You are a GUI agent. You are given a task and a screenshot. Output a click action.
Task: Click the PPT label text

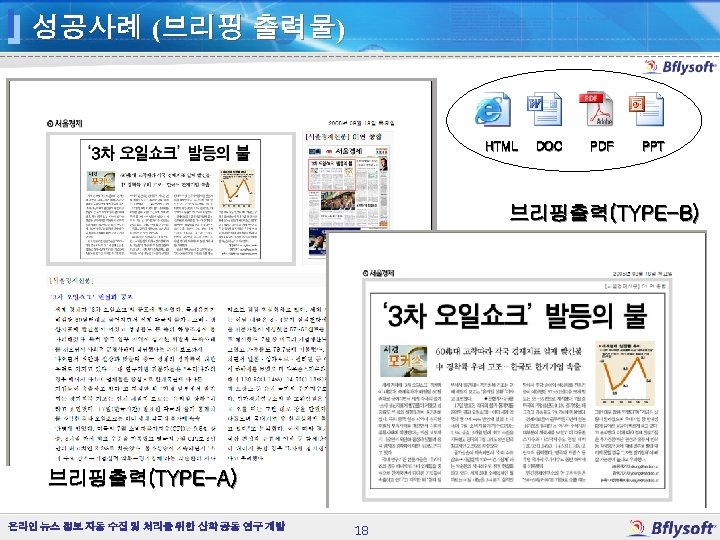pos(653,146)
